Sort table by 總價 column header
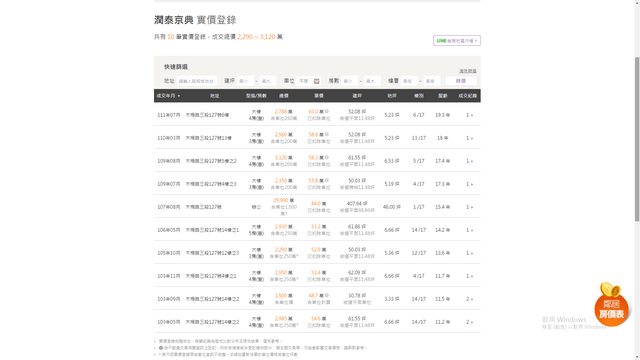The width and height of the screenshot is (640, 360). pyautogui.click(x=284, y=96)
